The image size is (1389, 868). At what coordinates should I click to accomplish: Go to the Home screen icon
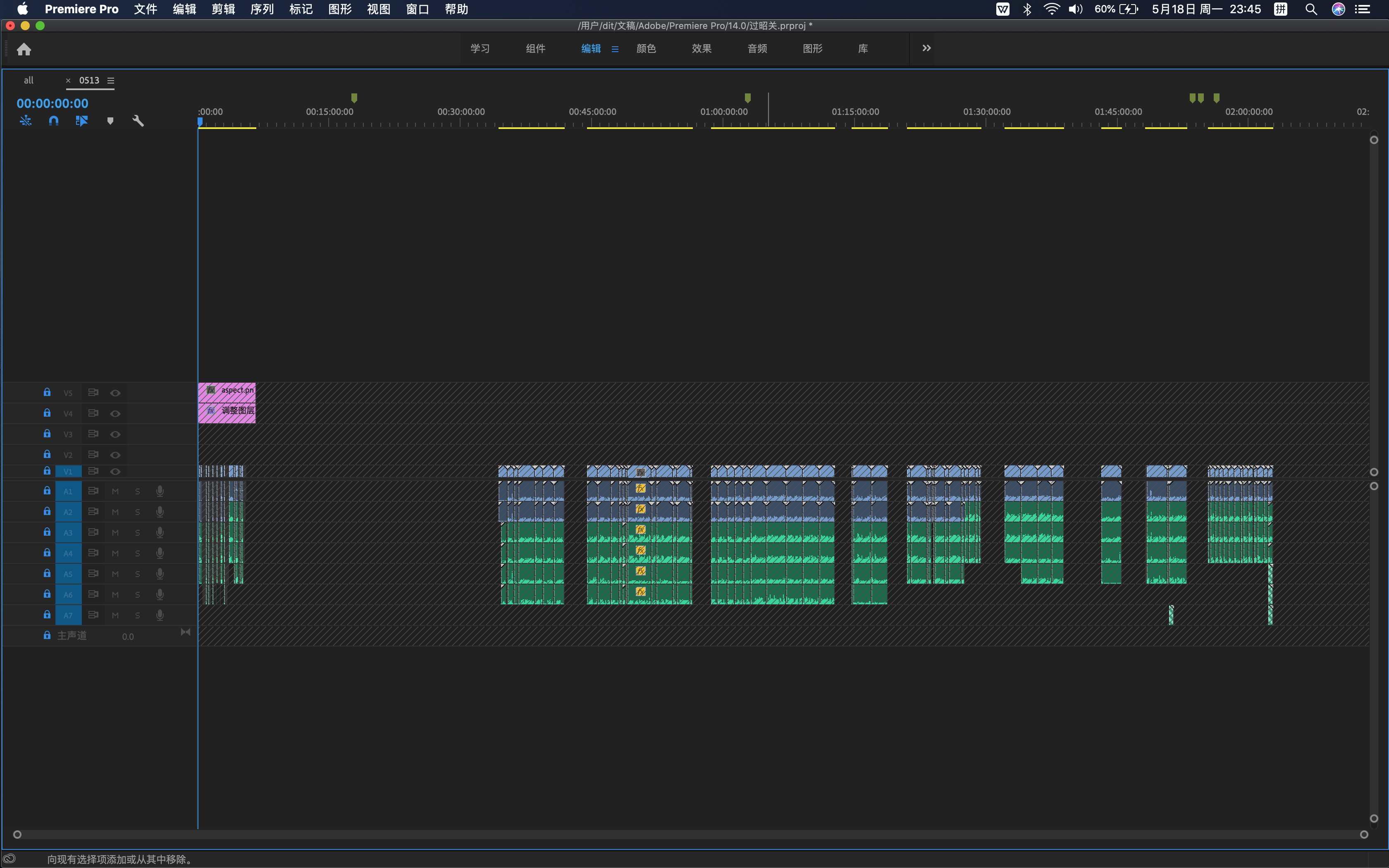[24, 49]
